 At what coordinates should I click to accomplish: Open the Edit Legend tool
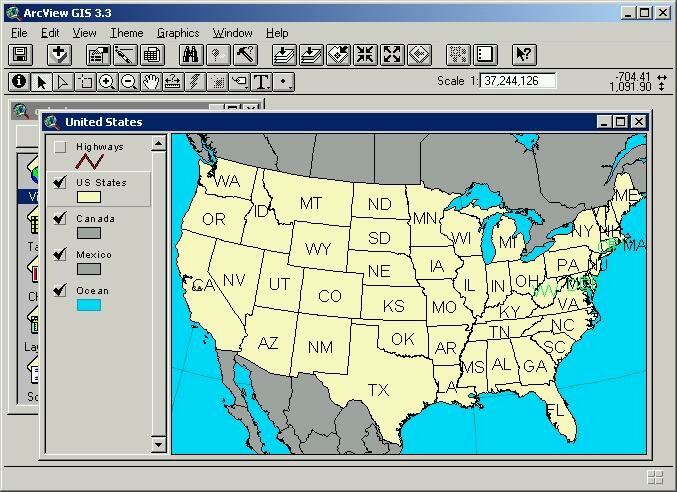pos(125,55)
